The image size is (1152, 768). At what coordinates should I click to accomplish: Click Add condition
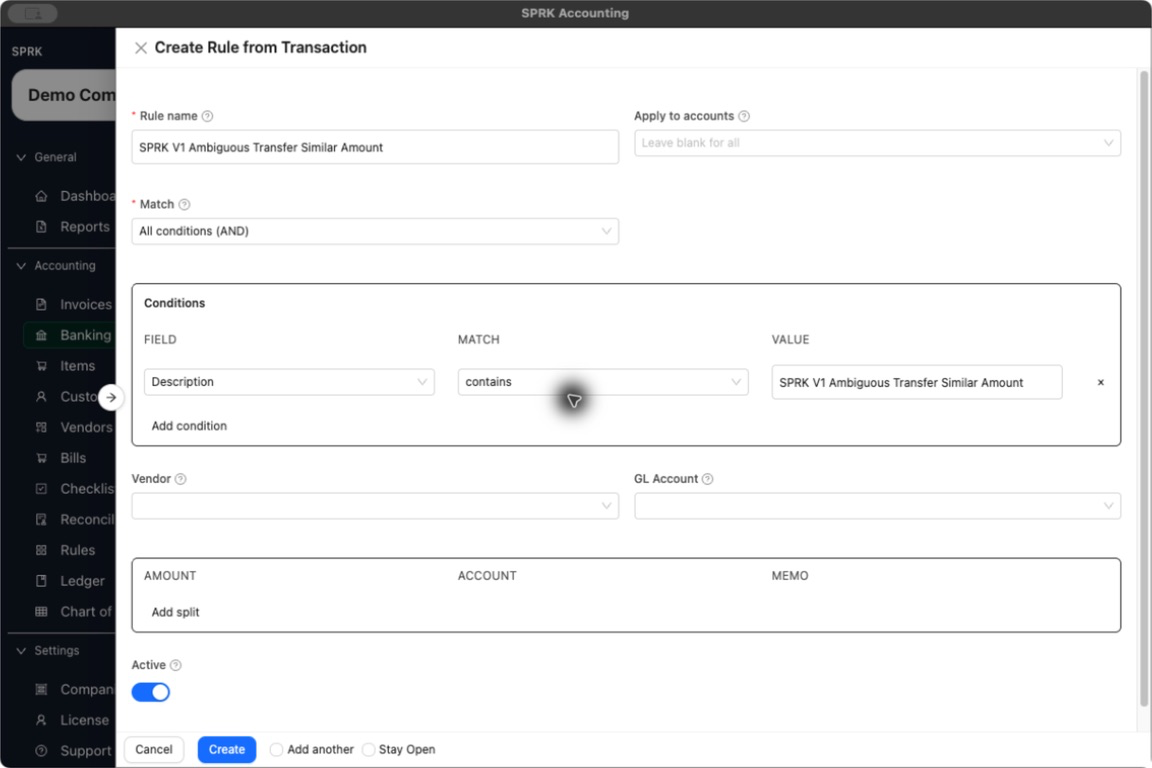click(190, 426)
